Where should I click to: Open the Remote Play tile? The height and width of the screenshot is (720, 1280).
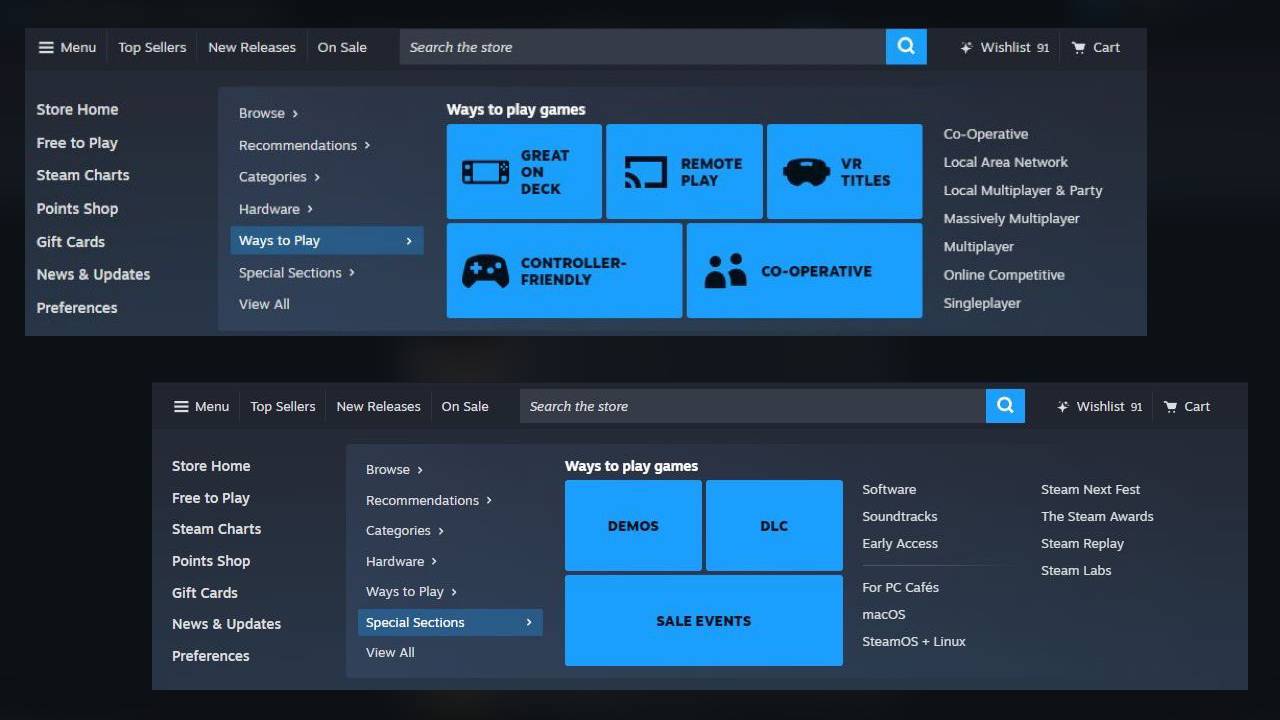(x=684, y=171)
